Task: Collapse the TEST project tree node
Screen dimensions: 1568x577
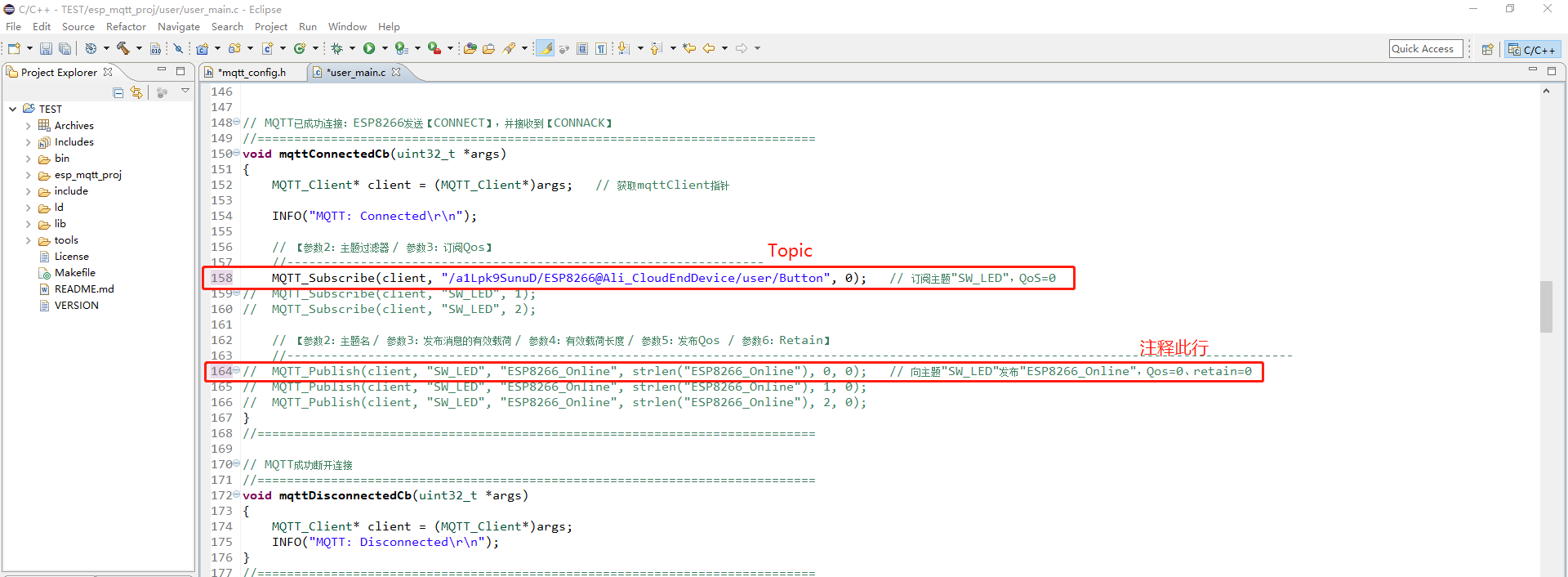Action: pos(12,109)
